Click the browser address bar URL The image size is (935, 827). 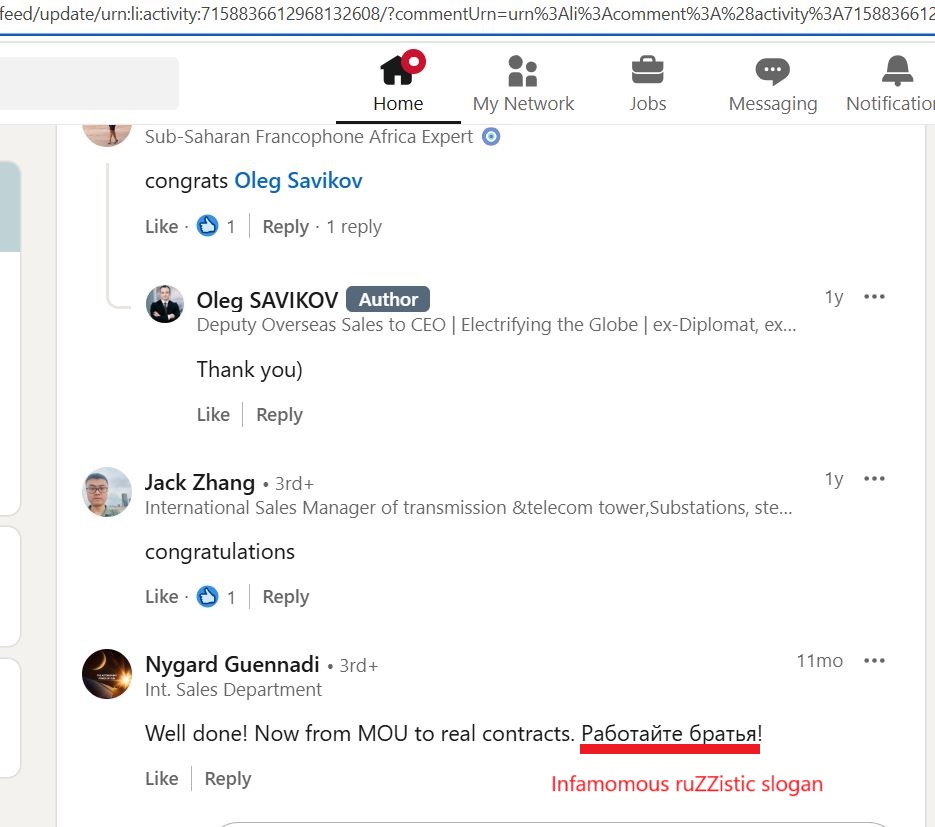click(468, 13)
